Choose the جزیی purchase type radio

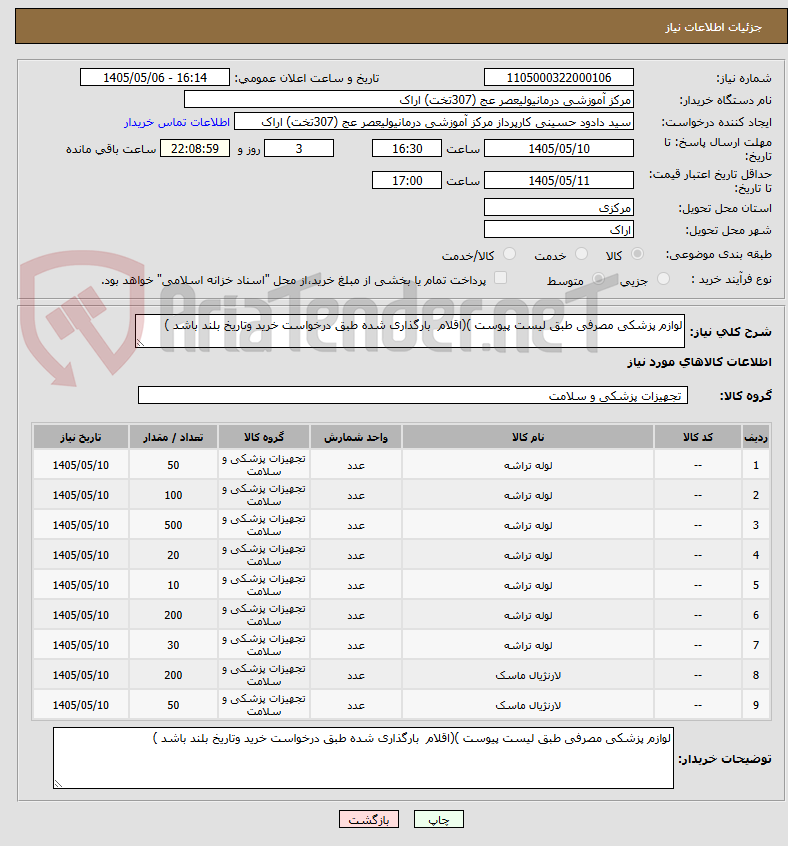click(x=663, y=278)
